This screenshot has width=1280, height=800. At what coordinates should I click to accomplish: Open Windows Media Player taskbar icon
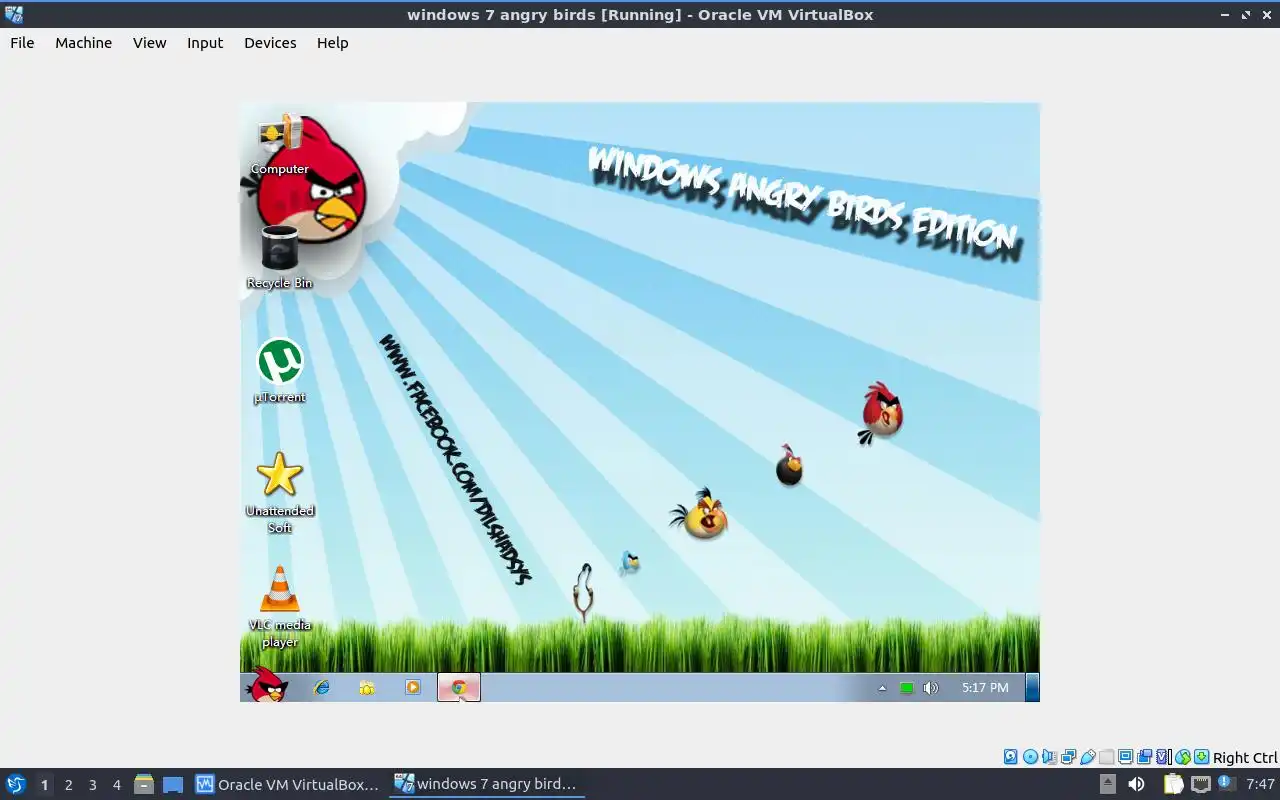[413, 687]
